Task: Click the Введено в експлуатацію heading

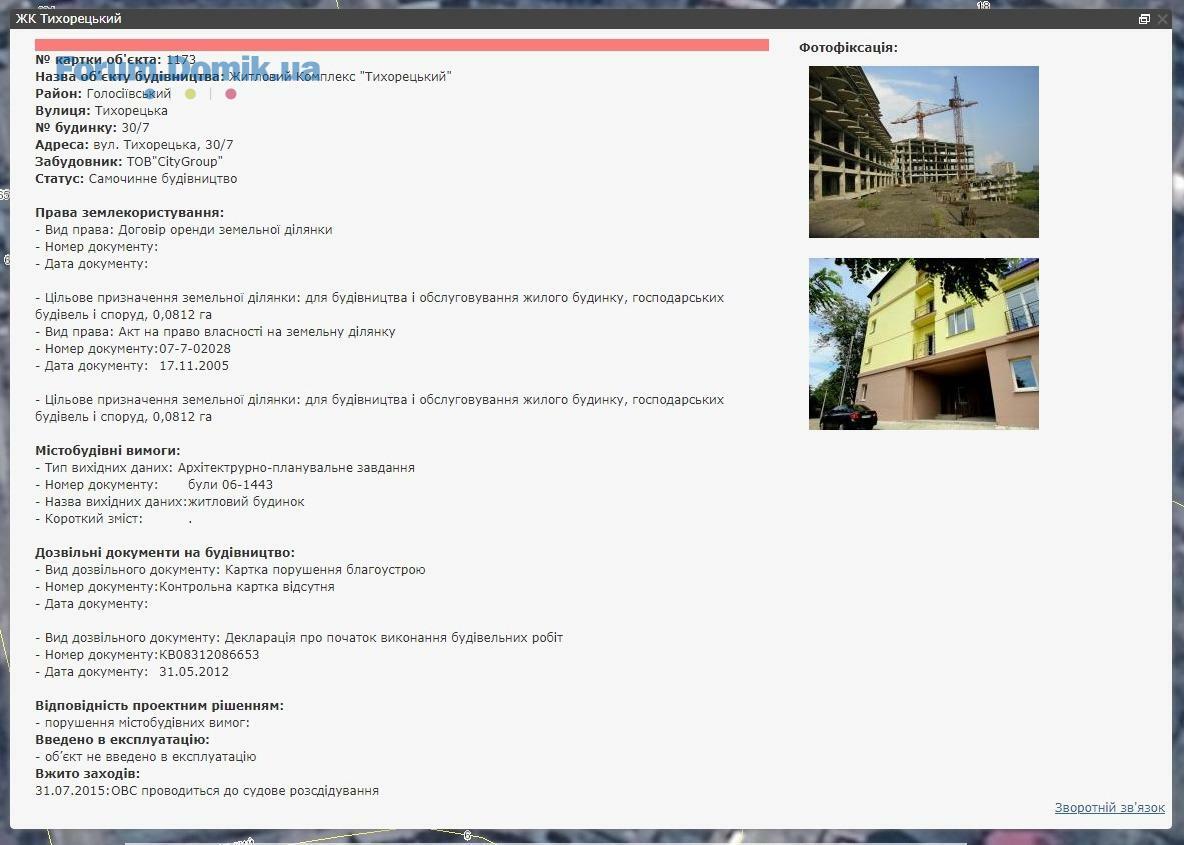Action: [122, 739]
